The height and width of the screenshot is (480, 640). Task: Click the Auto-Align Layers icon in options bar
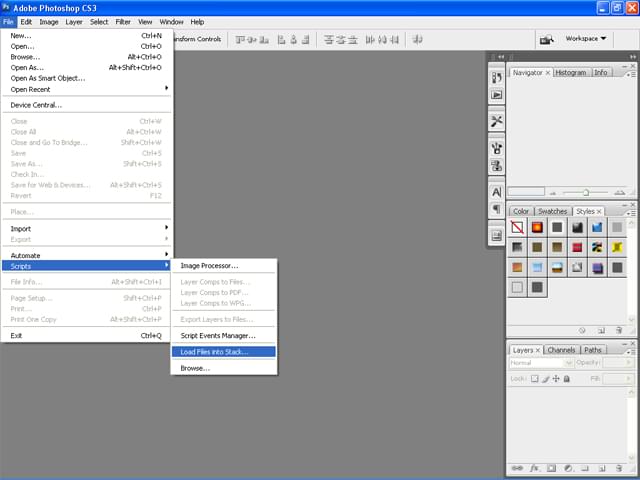(x=417, y=40)
